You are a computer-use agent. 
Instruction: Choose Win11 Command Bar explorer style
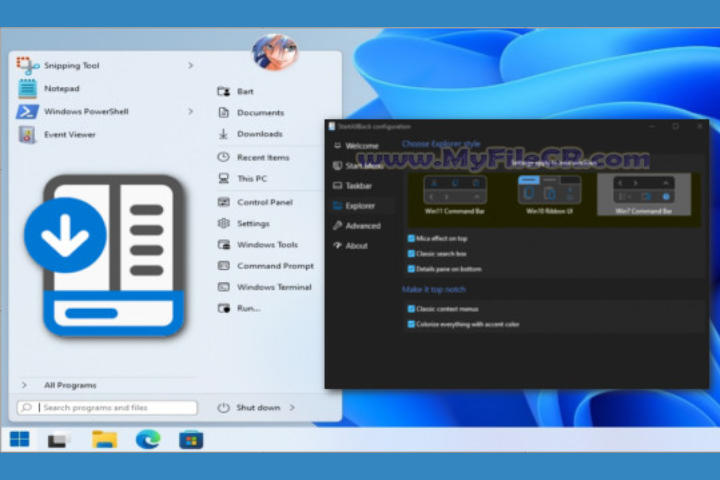455,195
